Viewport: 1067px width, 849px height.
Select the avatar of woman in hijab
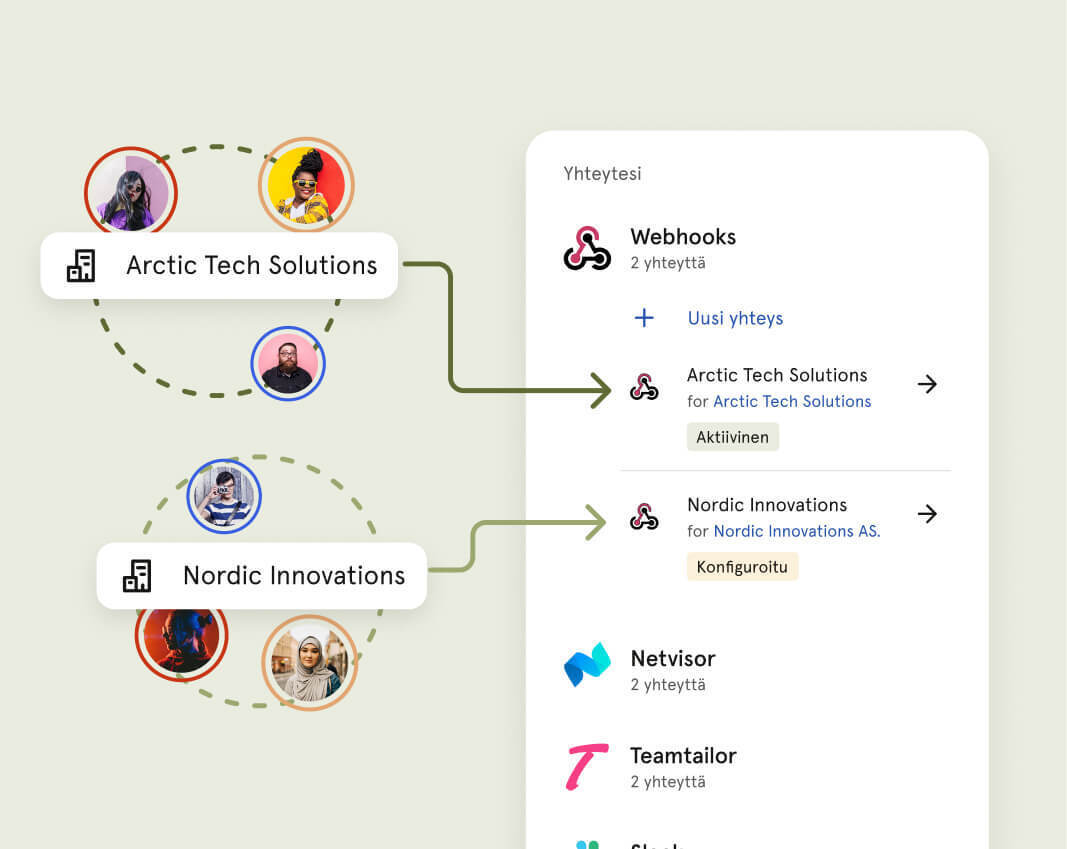pos(310,663)
